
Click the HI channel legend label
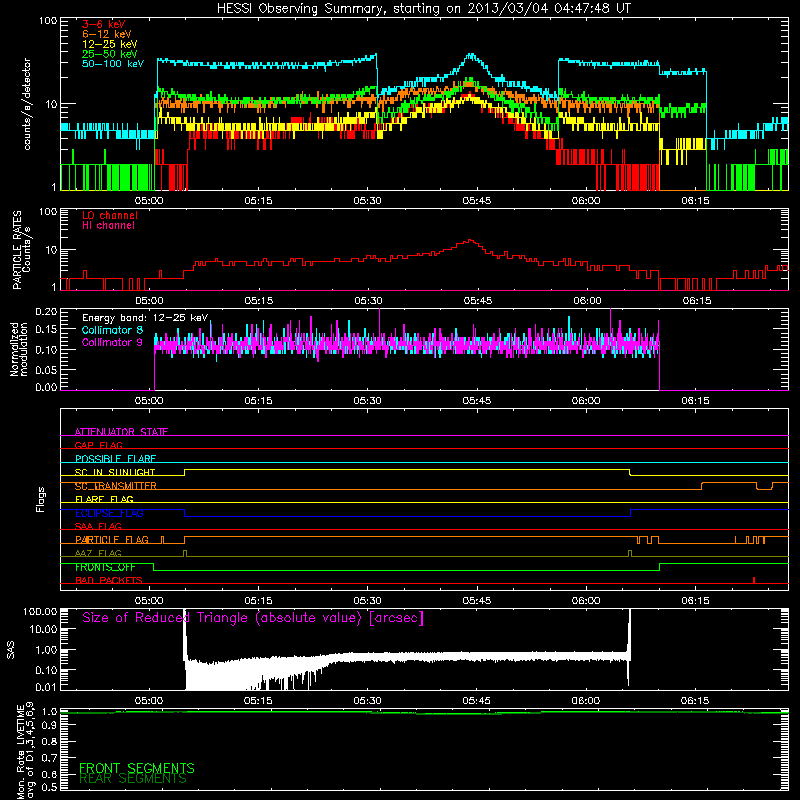tap(108, 226)
